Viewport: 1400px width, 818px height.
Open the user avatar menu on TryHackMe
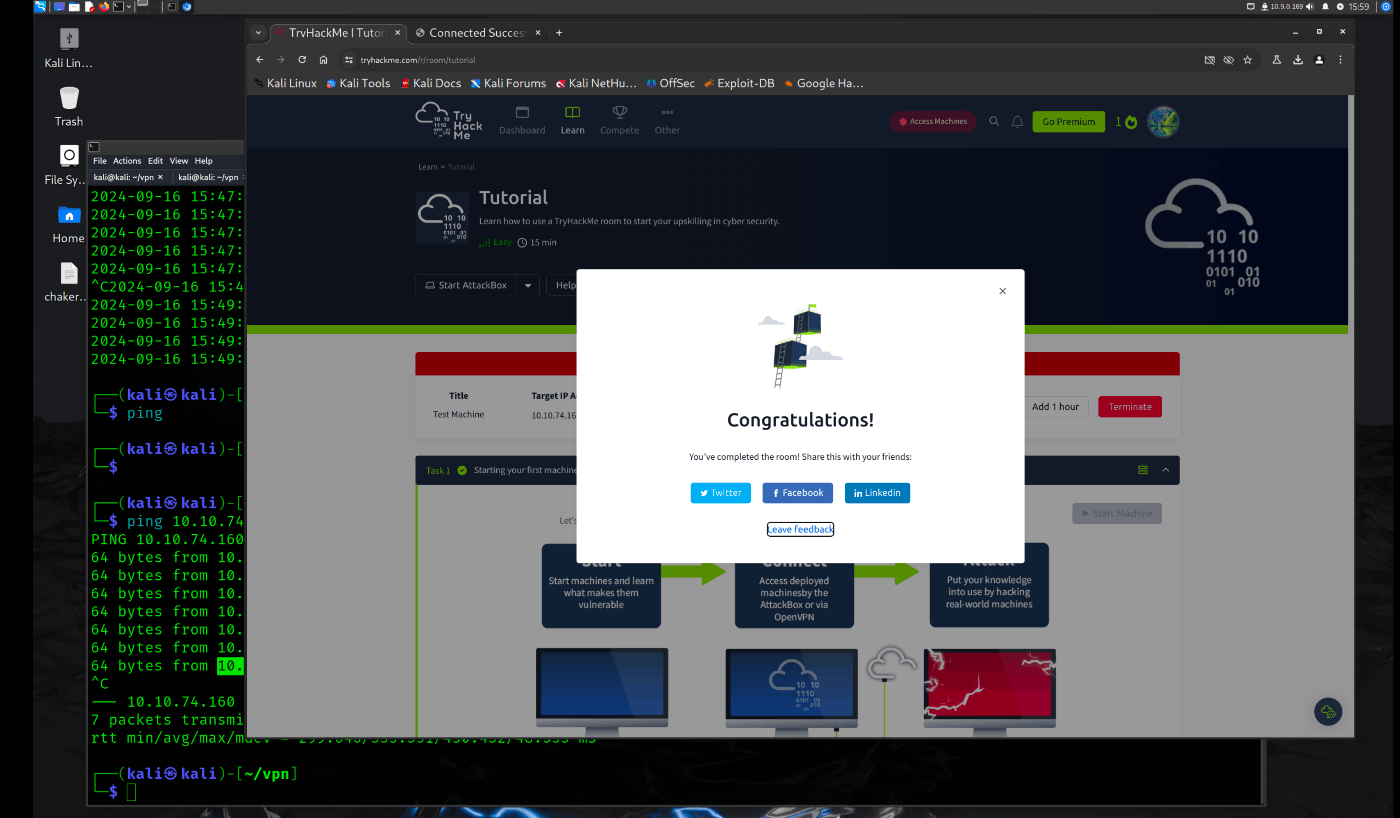click(1163, 122)
